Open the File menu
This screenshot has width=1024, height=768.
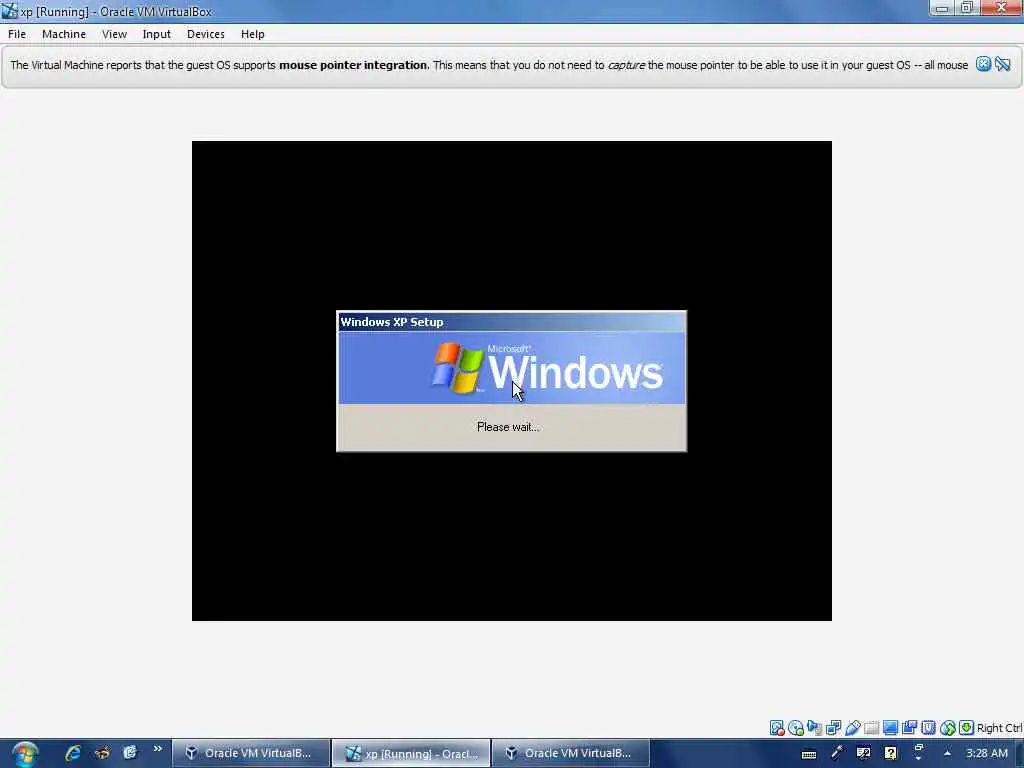[17, 34]
